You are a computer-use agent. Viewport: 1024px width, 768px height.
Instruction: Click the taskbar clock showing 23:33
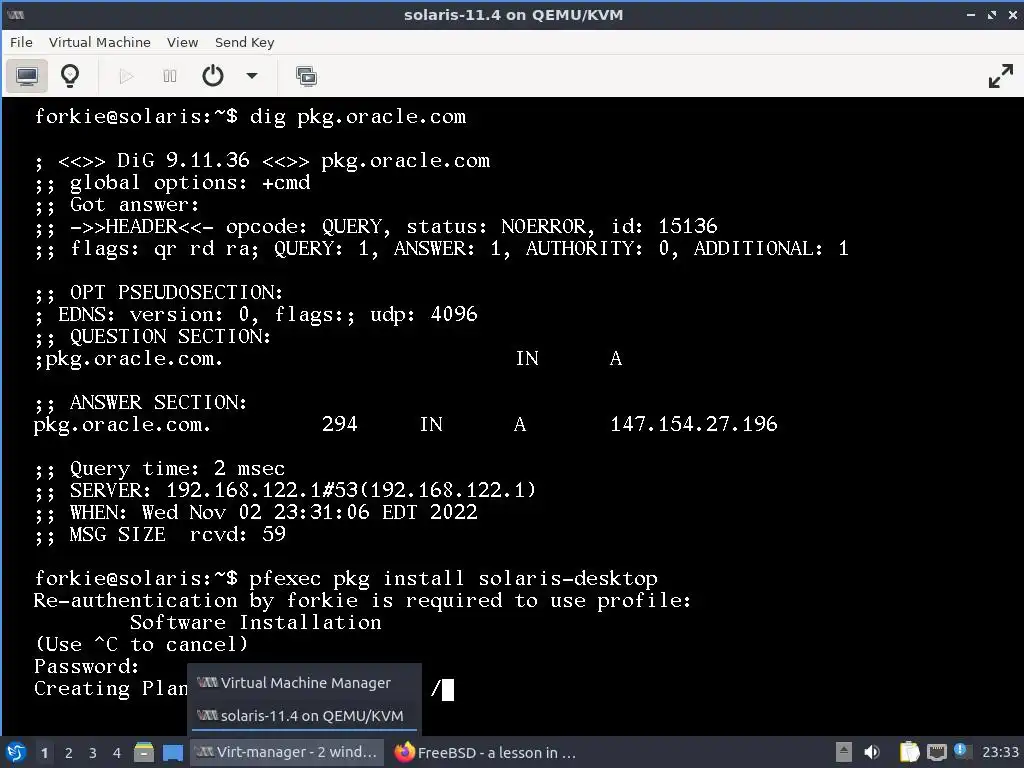[x=1000, y=752]
